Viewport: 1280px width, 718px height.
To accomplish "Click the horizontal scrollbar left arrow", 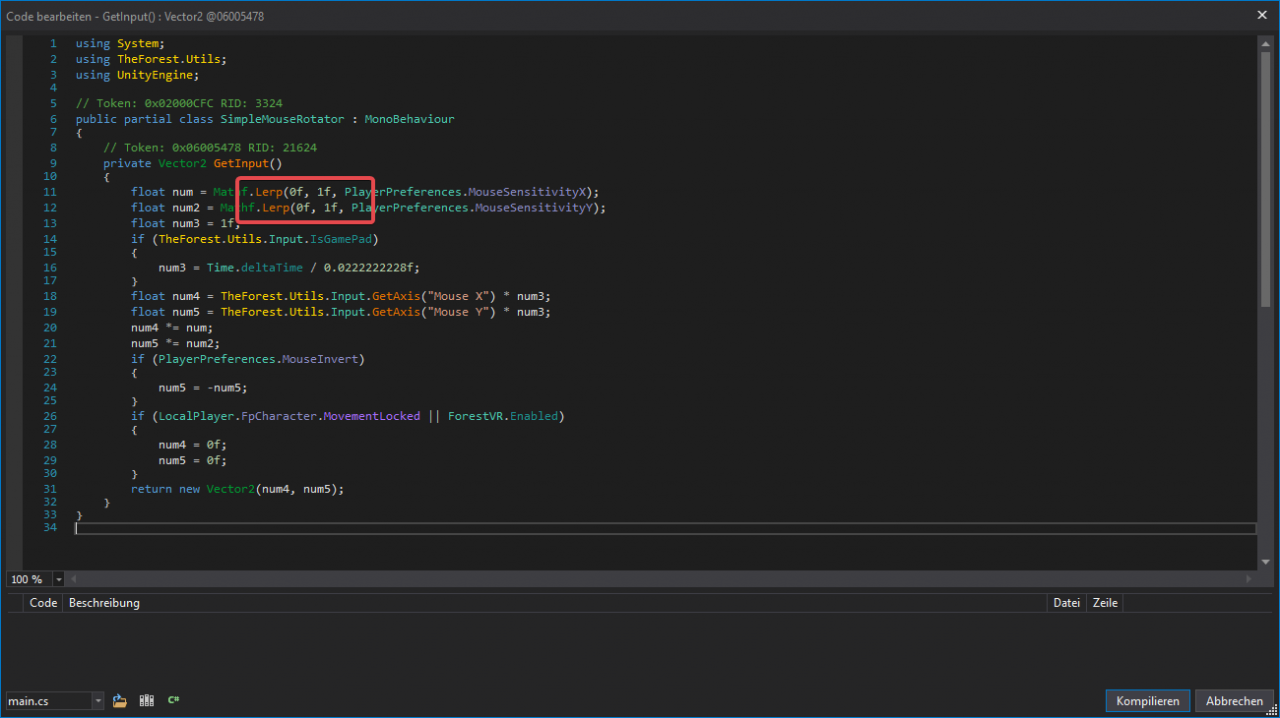I will (x=74, y=579).
